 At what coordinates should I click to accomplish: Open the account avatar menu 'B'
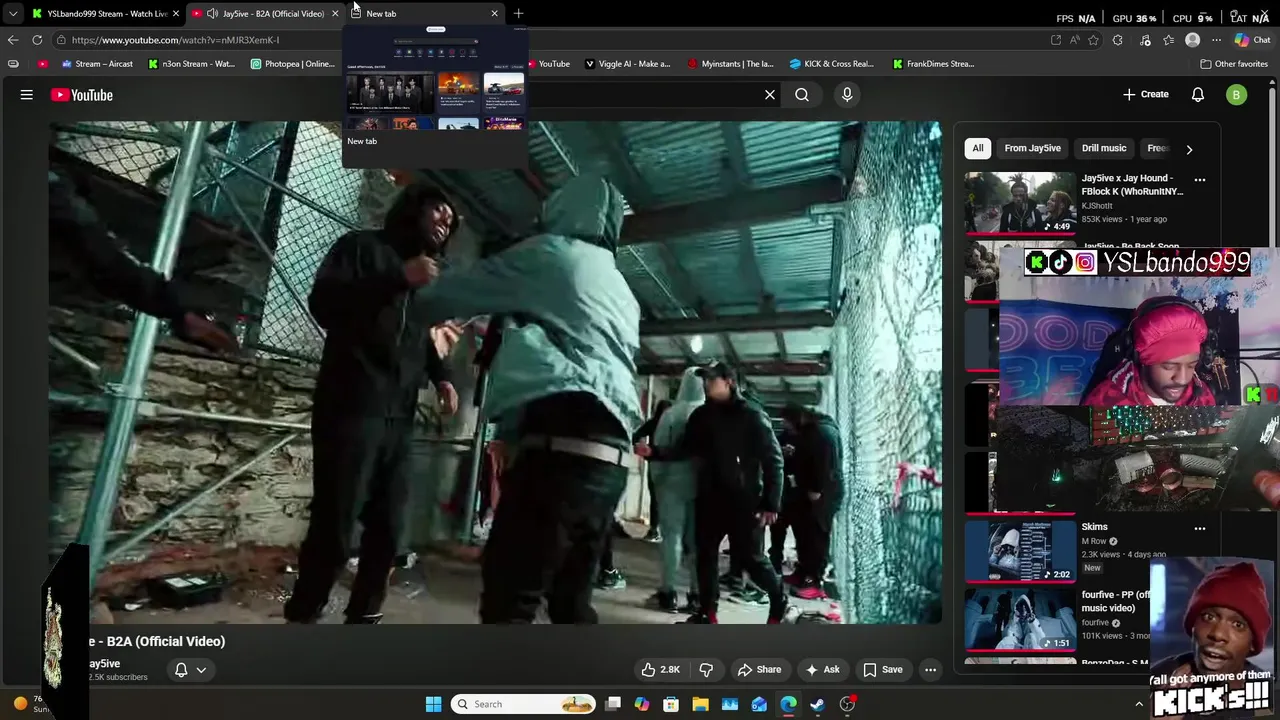click(1237, 95)
